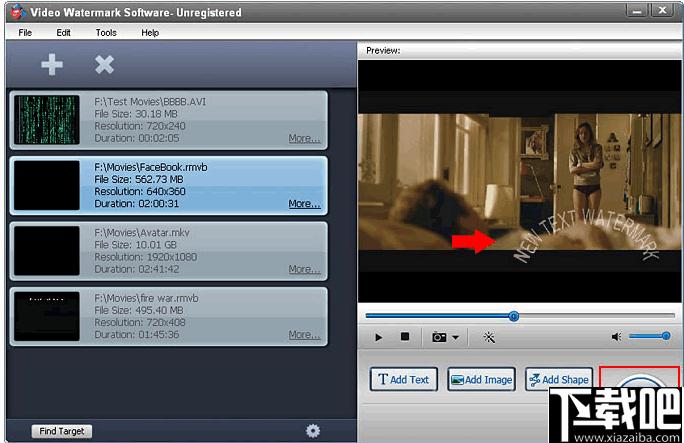Image resolution: width=684 pixels, height=443 pixels.
Task: Click the Add Shape button
Action: click(558, 380)
